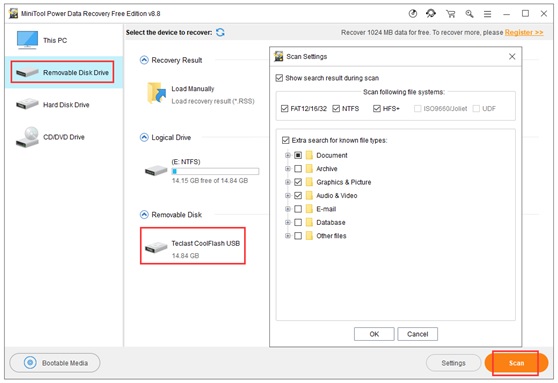Click Cancel in Scan Settings
This screenshot has height=383, width=558.
(x=417, y=334)
